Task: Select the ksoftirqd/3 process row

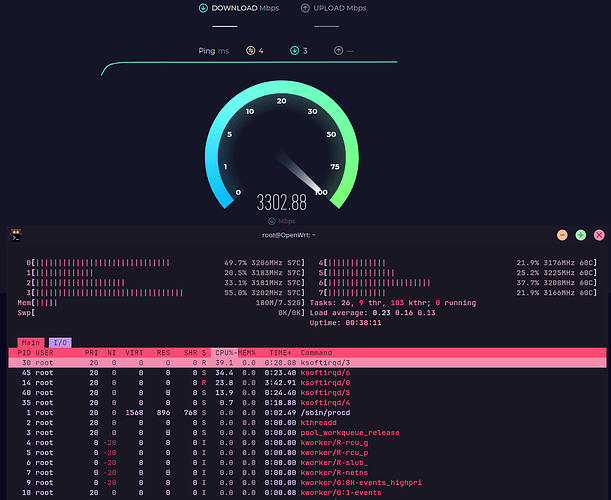Action: coord(307,363)
